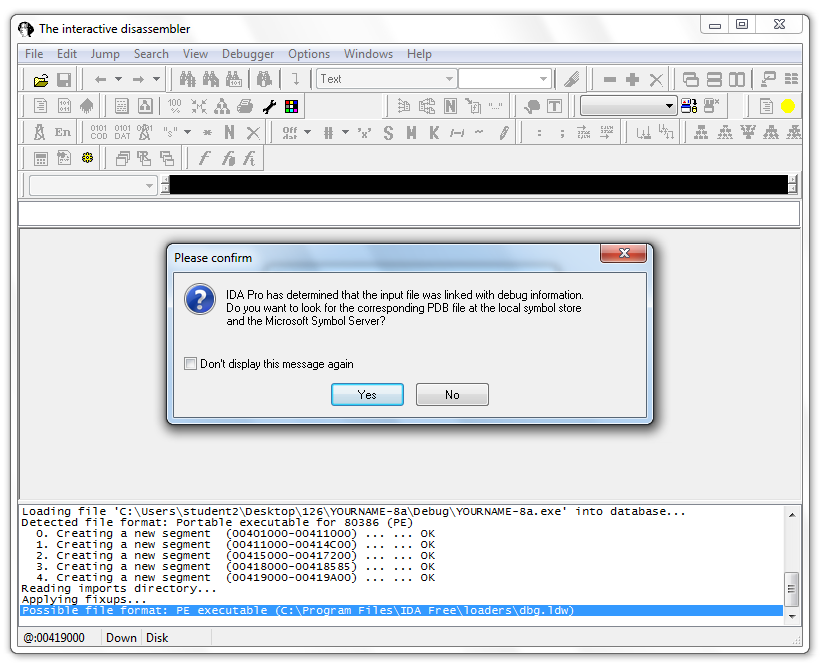Click the jump forward right arrow

click(x=138, y=79)
